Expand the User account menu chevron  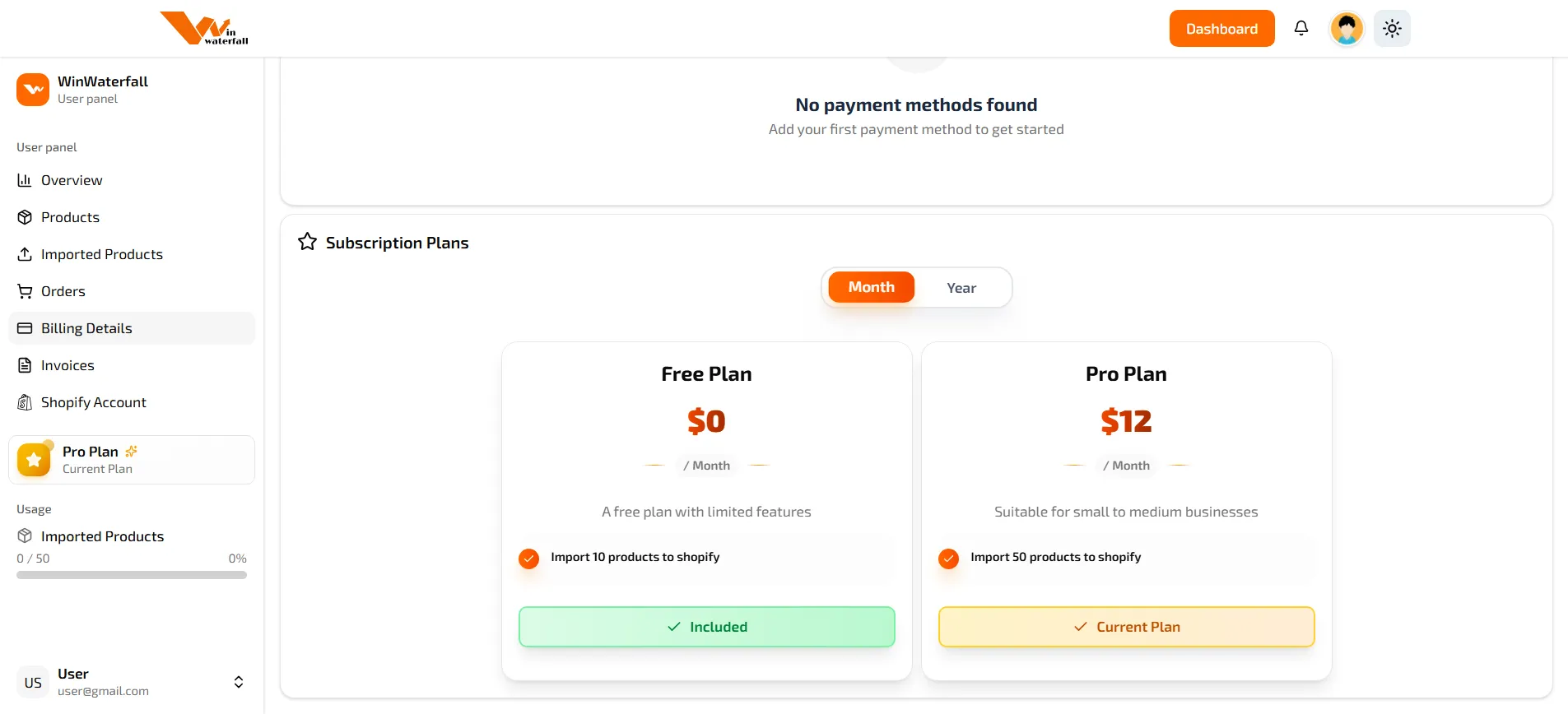pos(238,682)
